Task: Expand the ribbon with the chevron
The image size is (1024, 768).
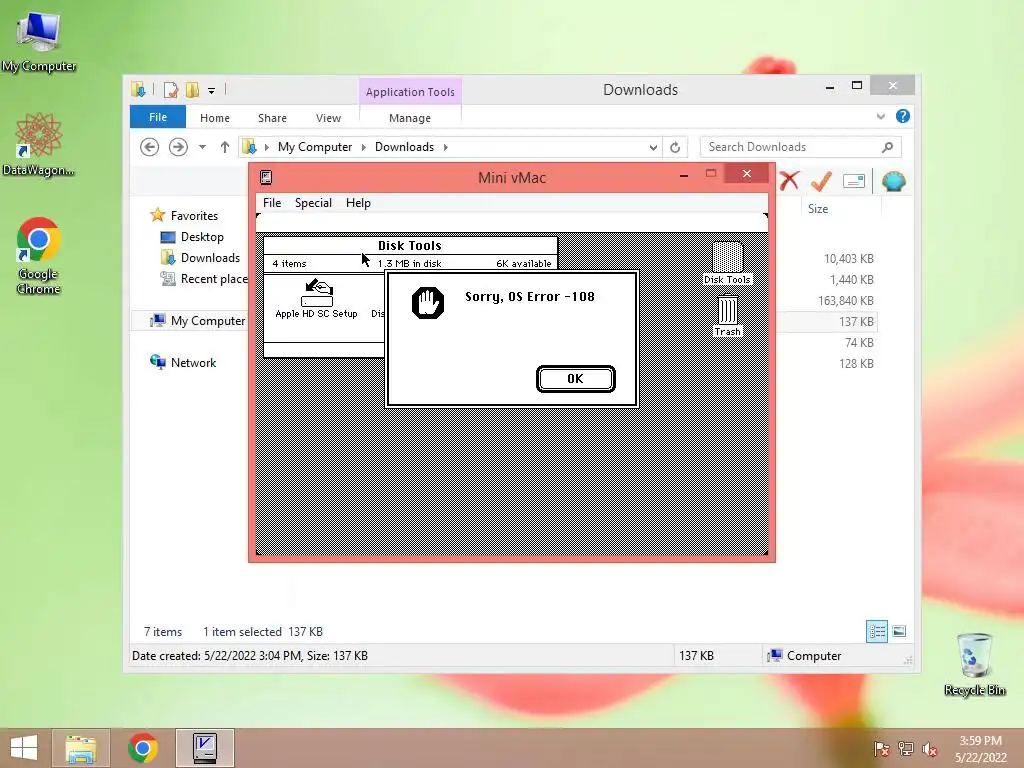Action: coord(880,117)
